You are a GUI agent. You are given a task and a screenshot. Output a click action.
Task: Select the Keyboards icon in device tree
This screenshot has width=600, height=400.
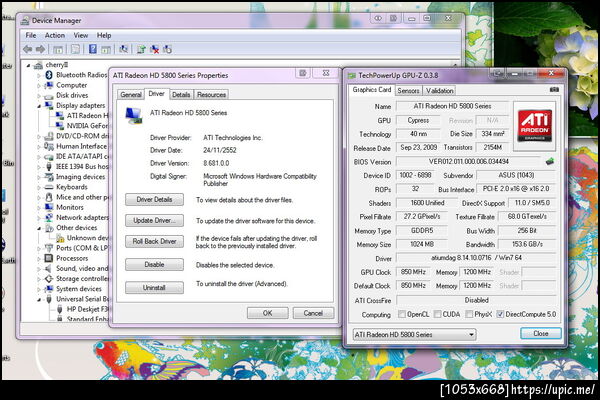(x=49, y=187)
